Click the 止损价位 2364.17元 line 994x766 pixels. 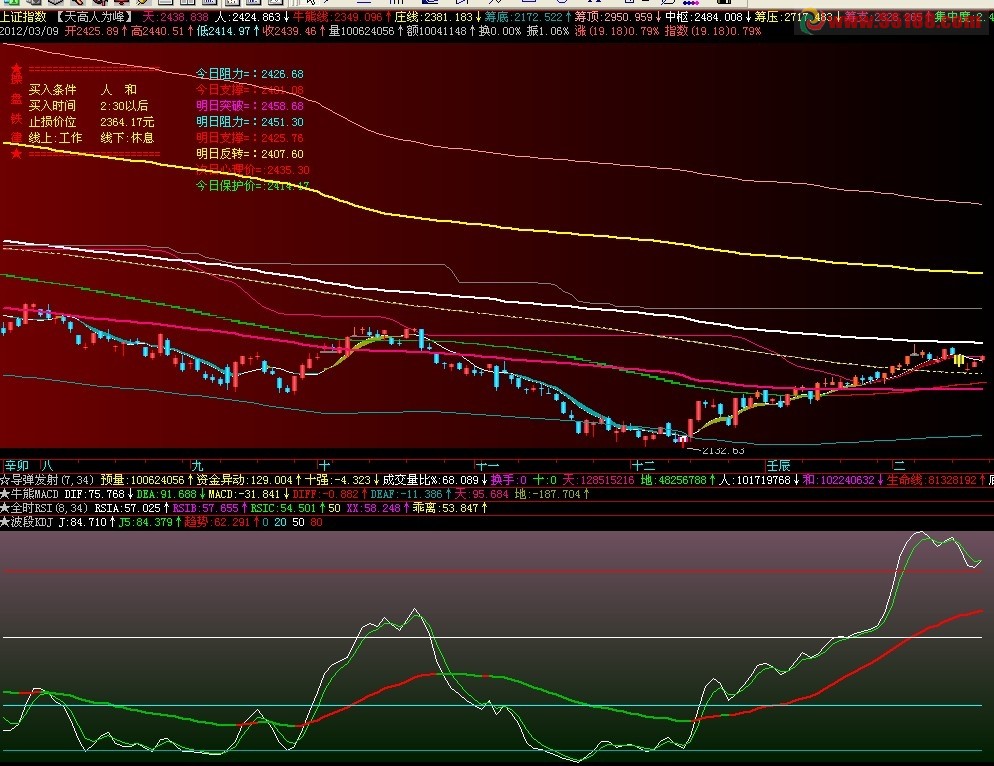point(88,122)
